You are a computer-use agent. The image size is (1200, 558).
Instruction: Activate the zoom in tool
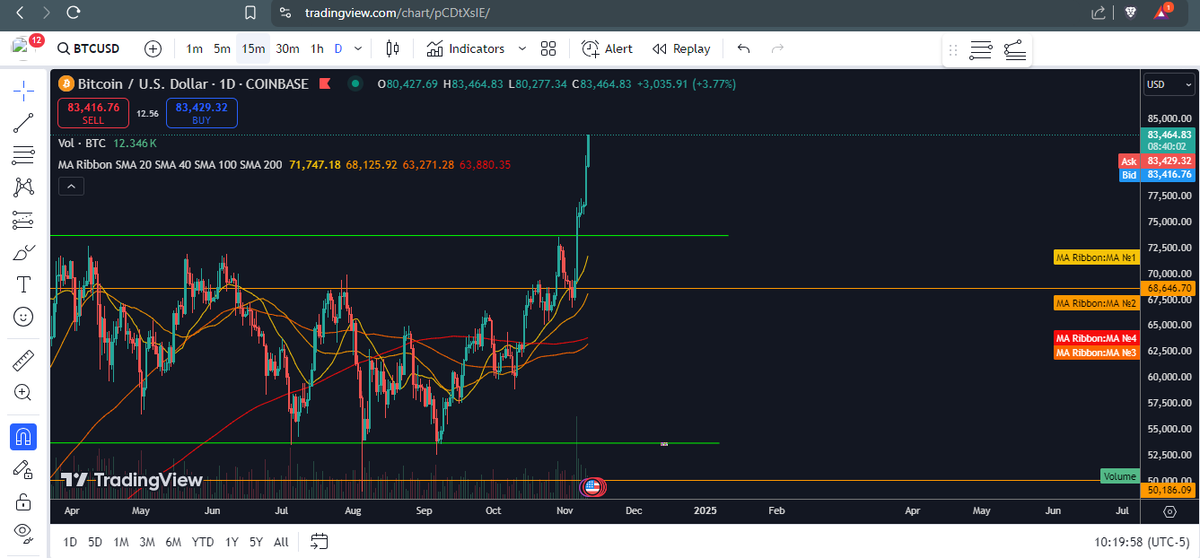(x=24, y=392)
